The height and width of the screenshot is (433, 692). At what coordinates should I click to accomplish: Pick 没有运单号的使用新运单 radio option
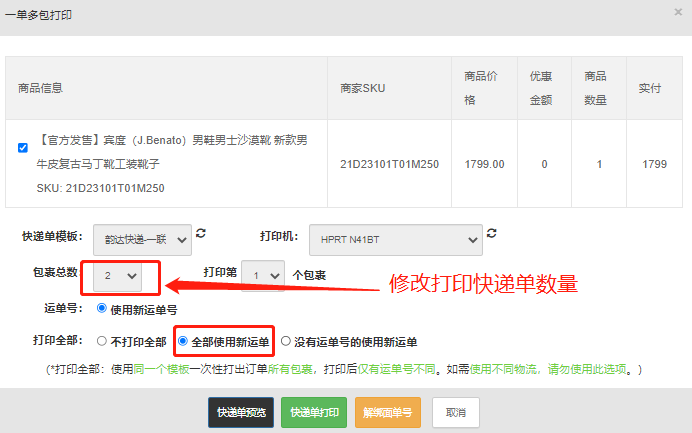286,342
